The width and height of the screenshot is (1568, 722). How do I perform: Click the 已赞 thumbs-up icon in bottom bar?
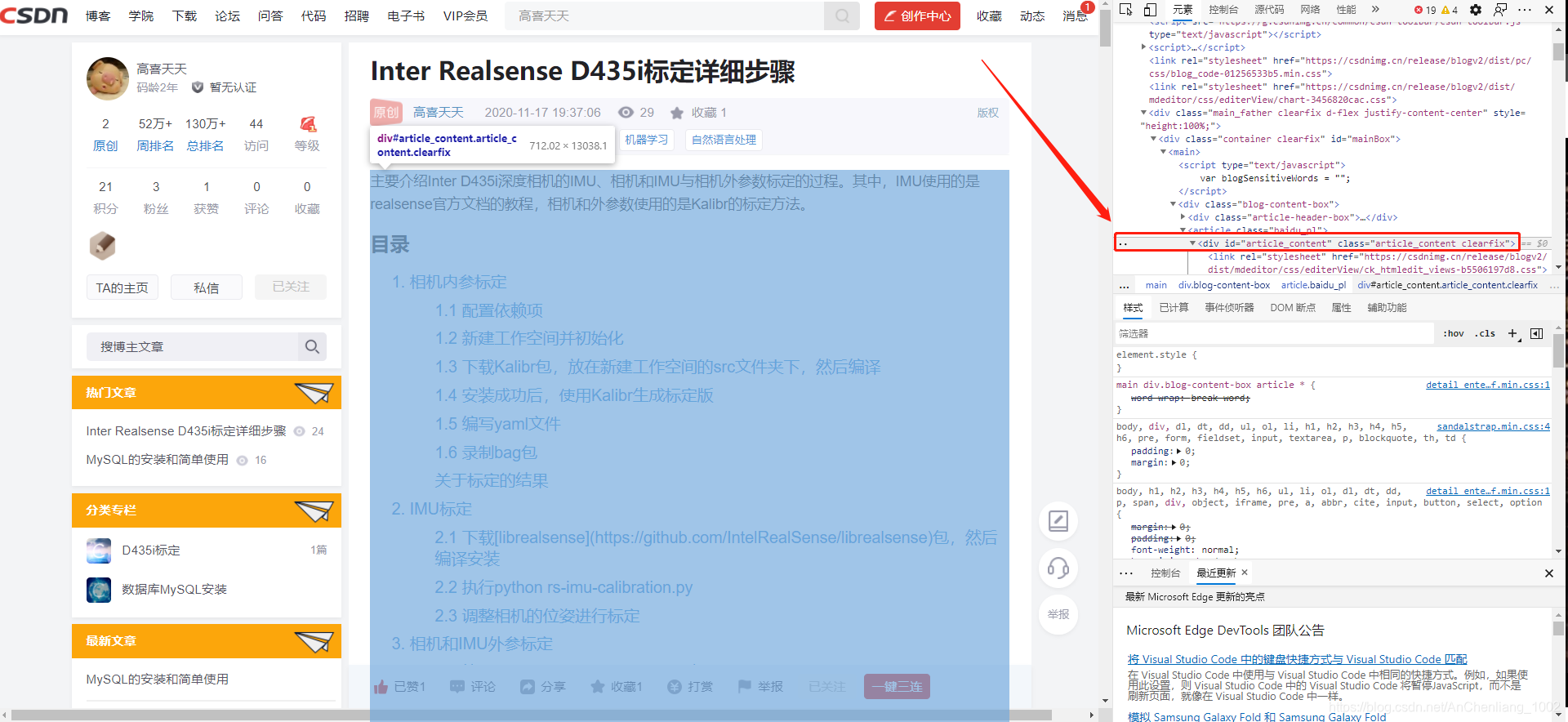(x=381, y=687)
